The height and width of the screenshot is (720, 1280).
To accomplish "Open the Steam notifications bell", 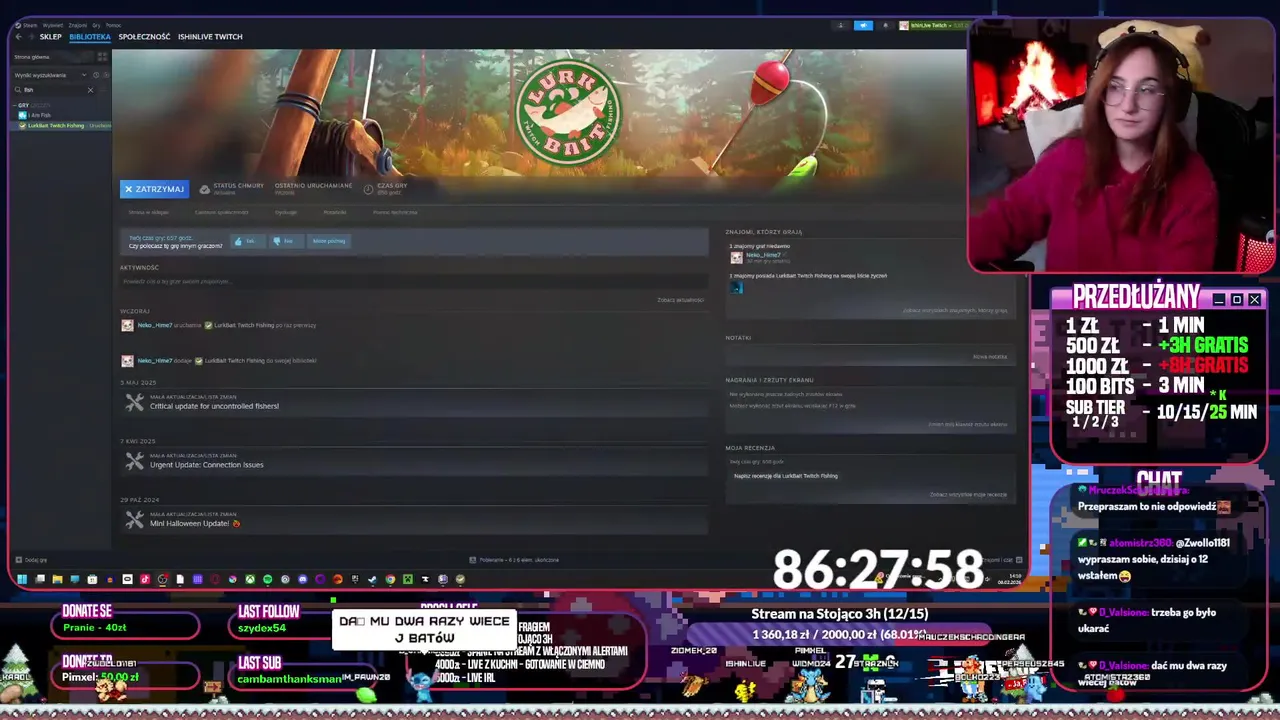I will pos(885,26).
